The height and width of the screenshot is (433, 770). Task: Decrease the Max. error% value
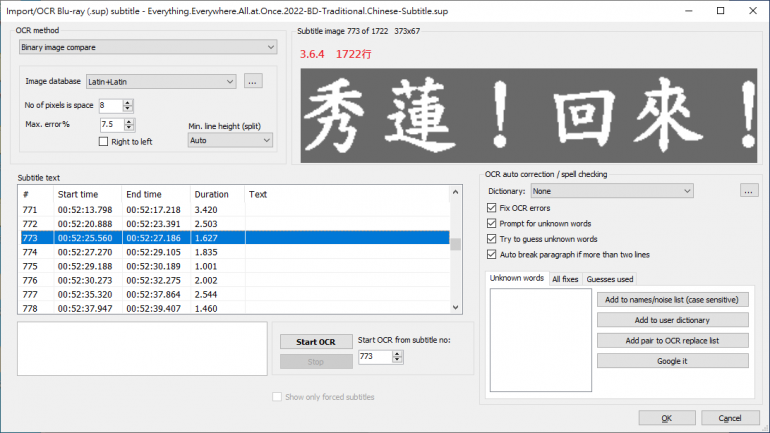coord(129,128)
